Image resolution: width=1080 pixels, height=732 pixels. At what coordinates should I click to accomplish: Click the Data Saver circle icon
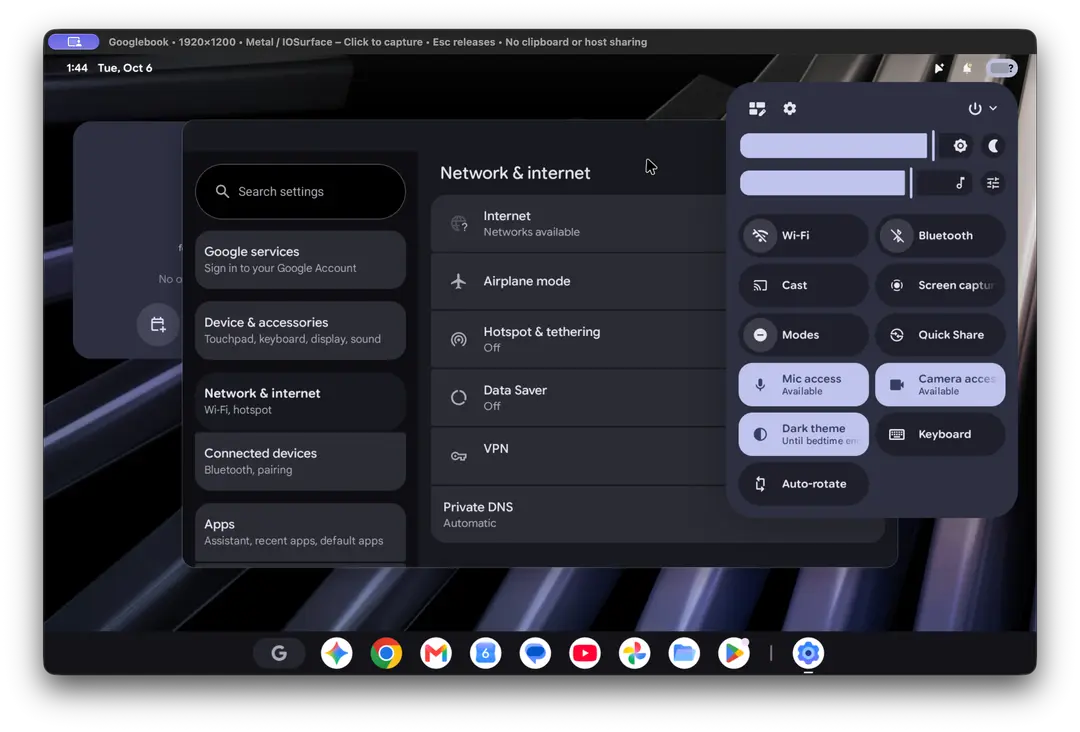tap(458, 398)
